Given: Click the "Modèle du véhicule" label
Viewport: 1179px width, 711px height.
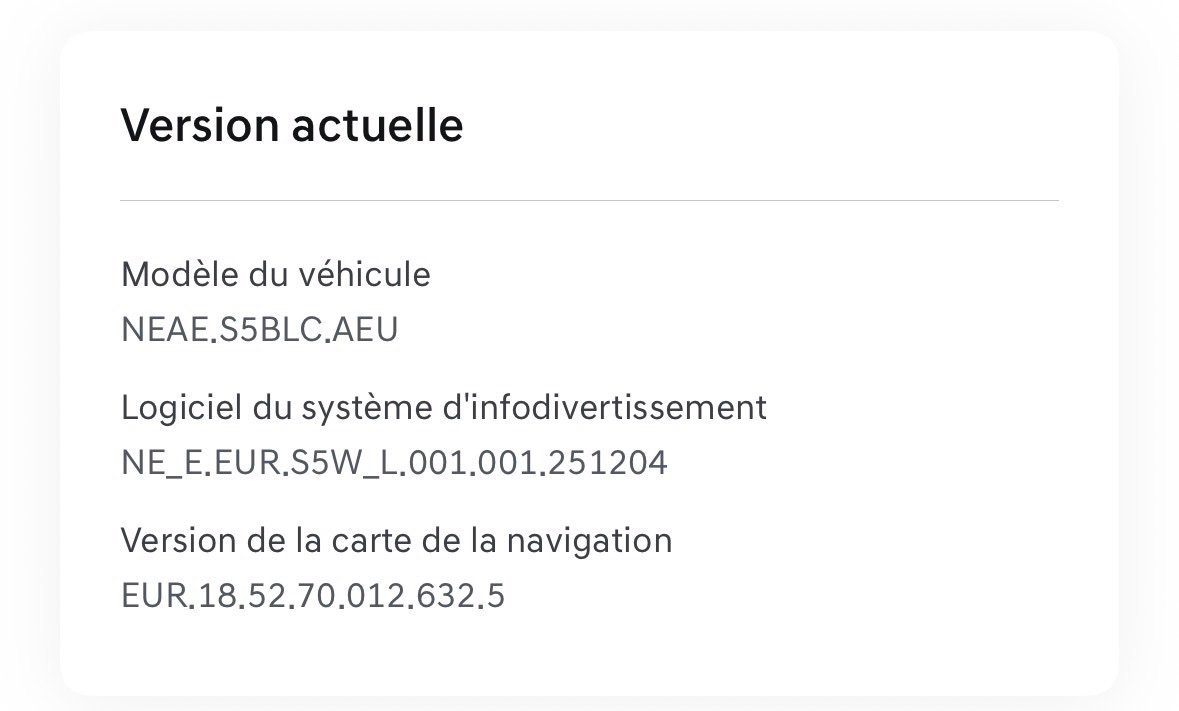Looking at the screenshot, I should (275, 274).
